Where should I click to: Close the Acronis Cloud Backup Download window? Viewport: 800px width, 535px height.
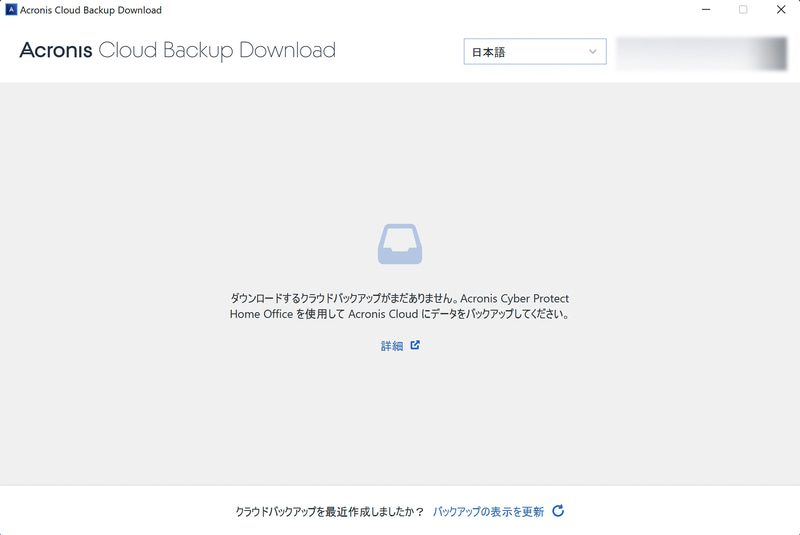781,10
